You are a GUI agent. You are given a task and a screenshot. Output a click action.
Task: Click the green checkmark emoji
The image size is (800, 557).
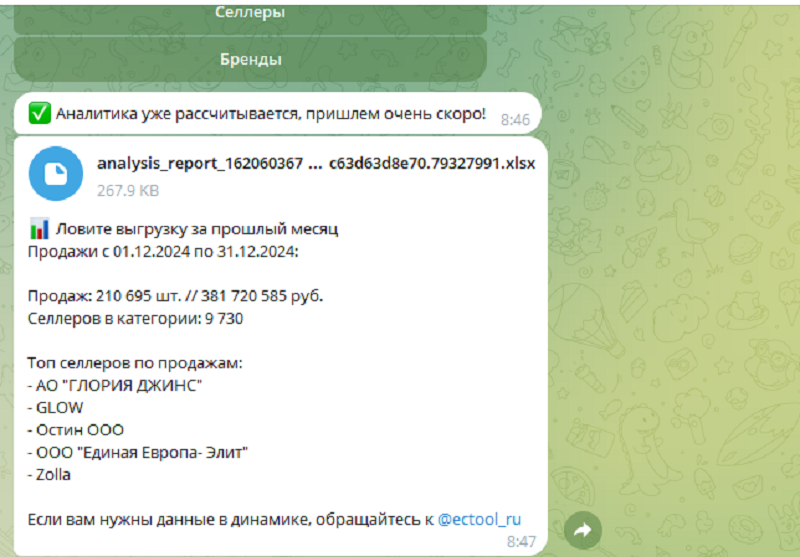click(40, 114)
